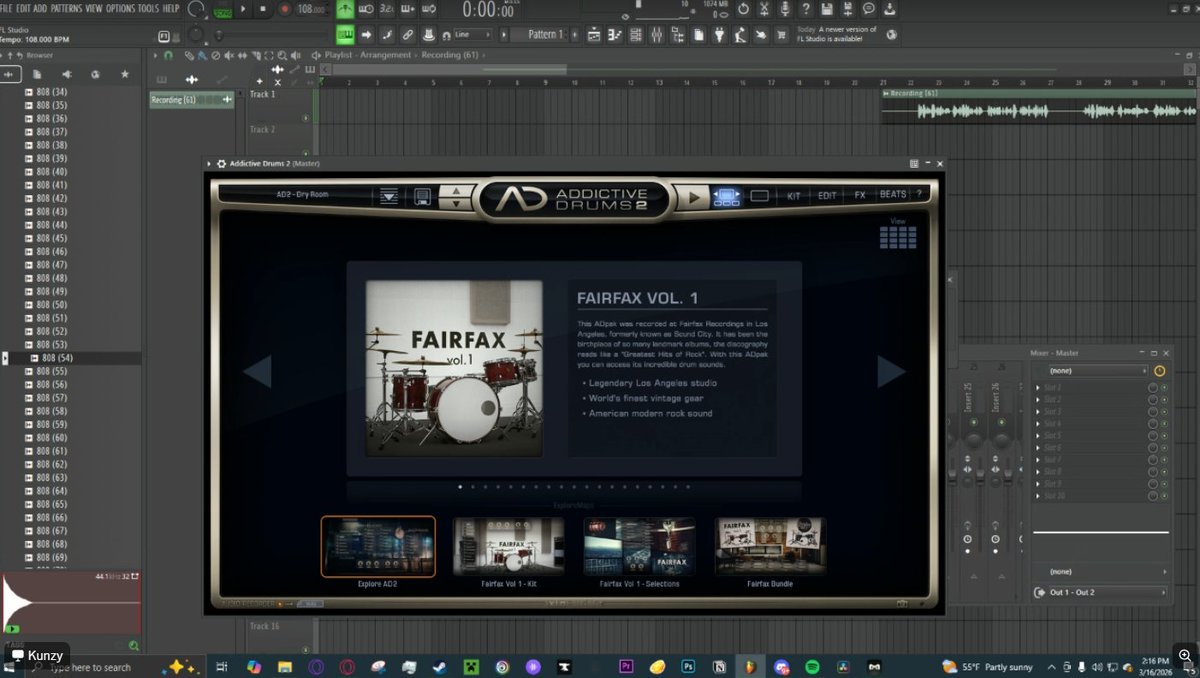The image size is (1200, 678).
Task: Expand Slot 5 in Mixer effects list
Action: pos(1038,436)
